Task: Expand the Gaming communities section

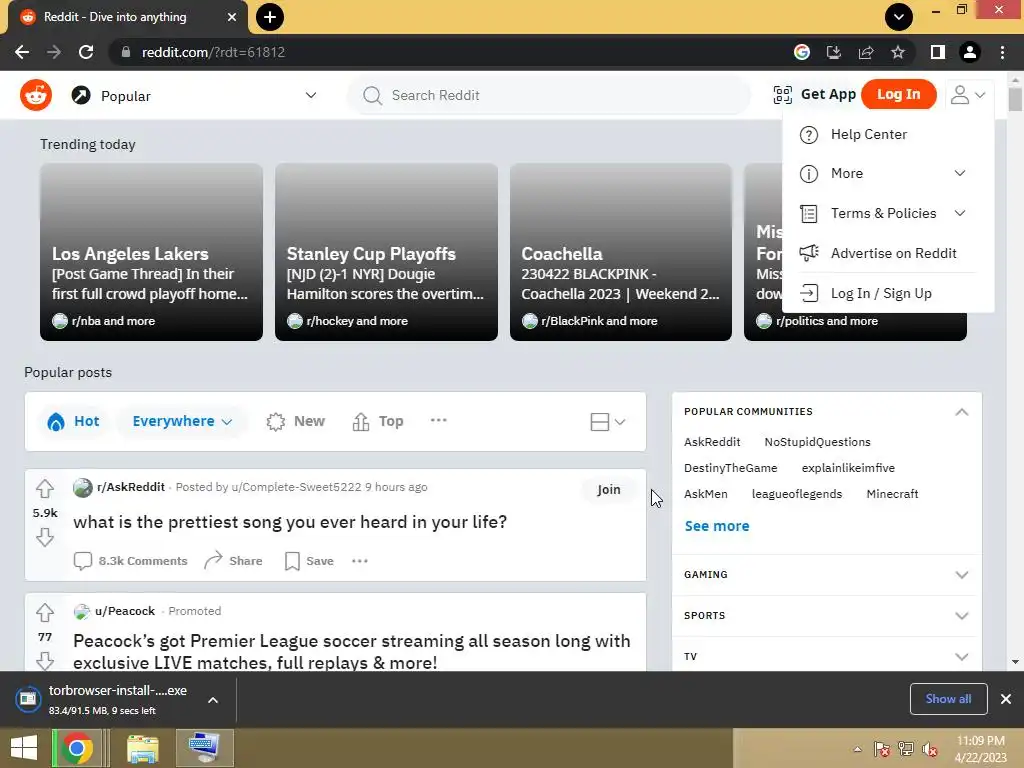Action: click(x=826, y=575)
